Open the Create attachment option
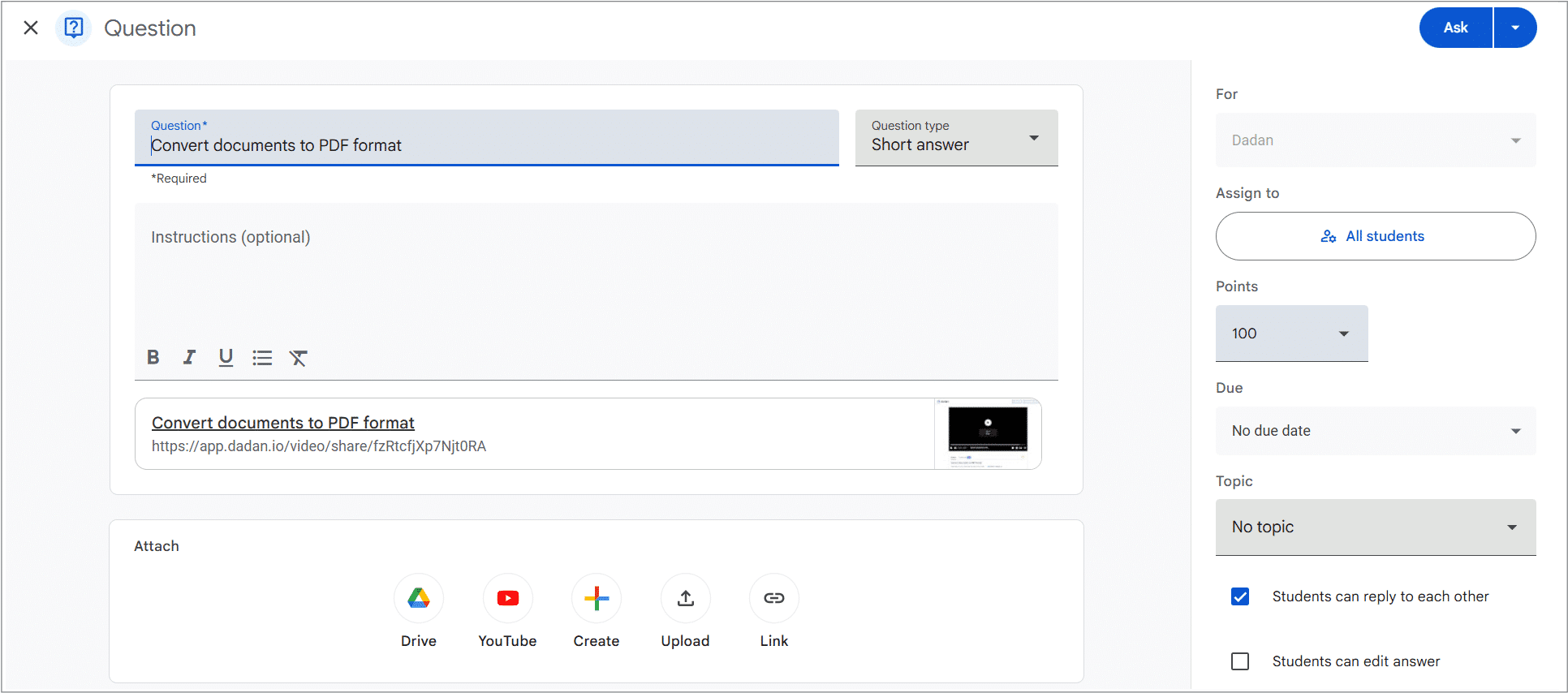 coord(597,599)
